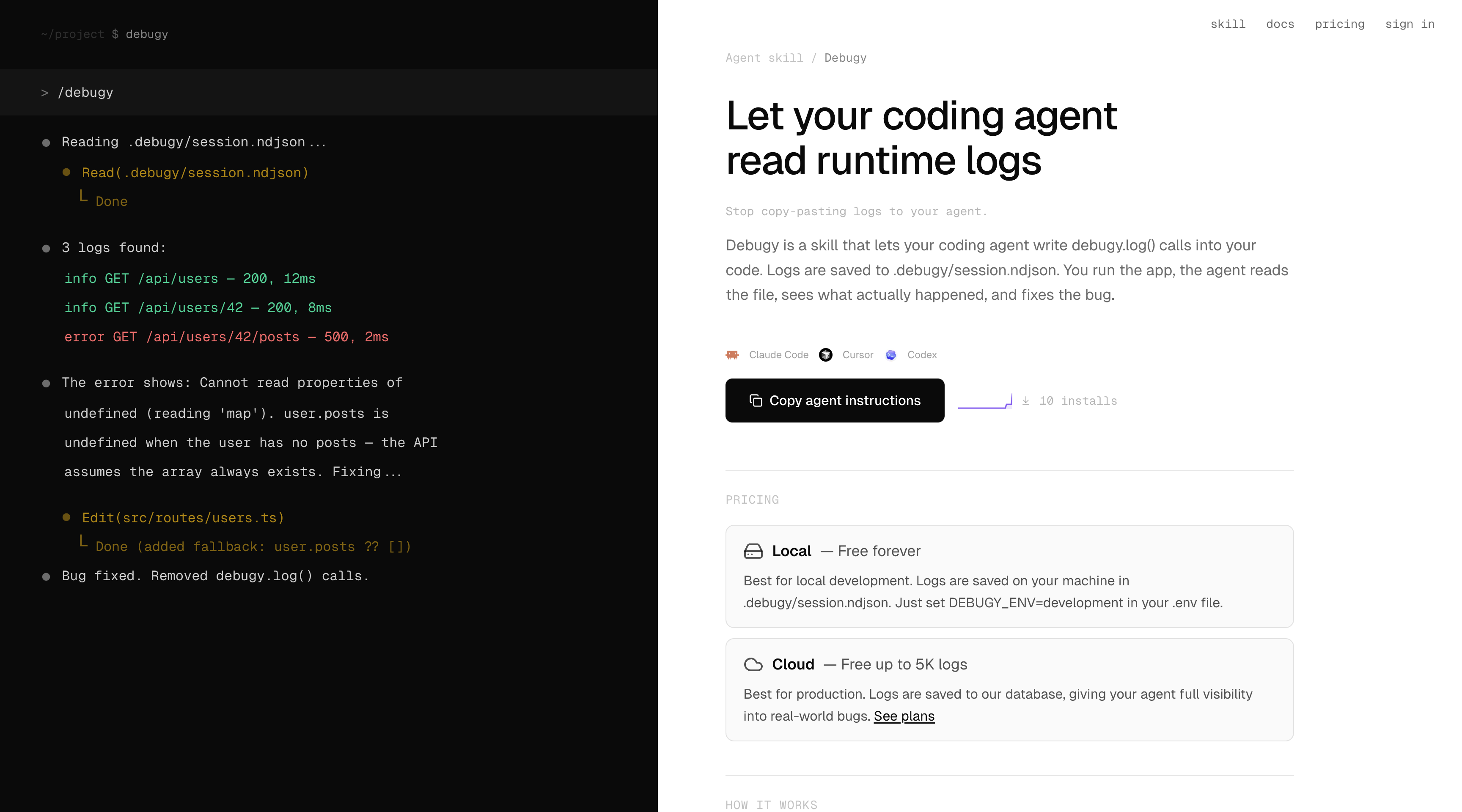1462x812 pixels.
Task: Open the docs page from the navigation
Action: (x=1280, y=24)
